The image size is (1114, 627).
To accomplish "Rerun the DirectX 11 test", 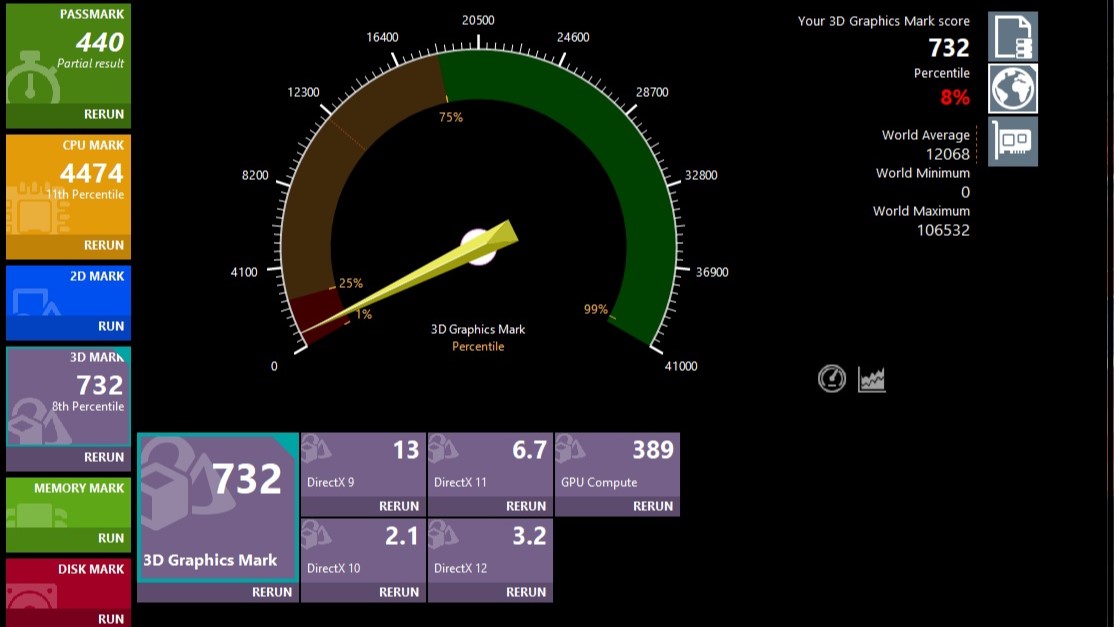I will click(526, 506).
